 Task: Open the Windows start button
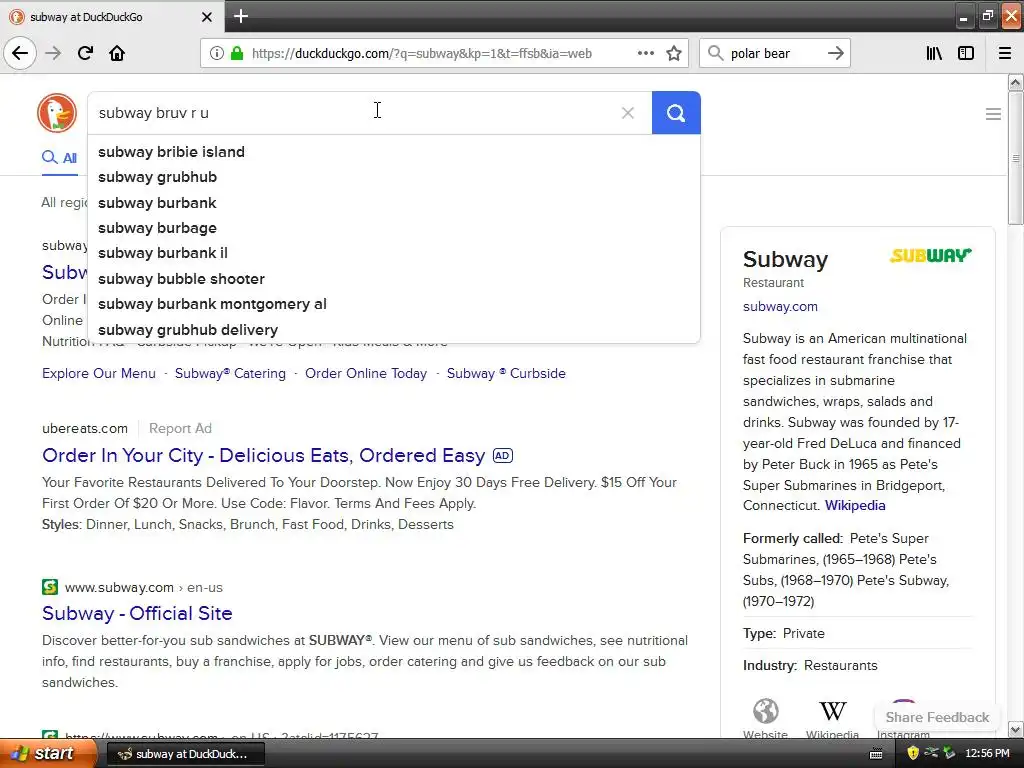tap(47, 754)
